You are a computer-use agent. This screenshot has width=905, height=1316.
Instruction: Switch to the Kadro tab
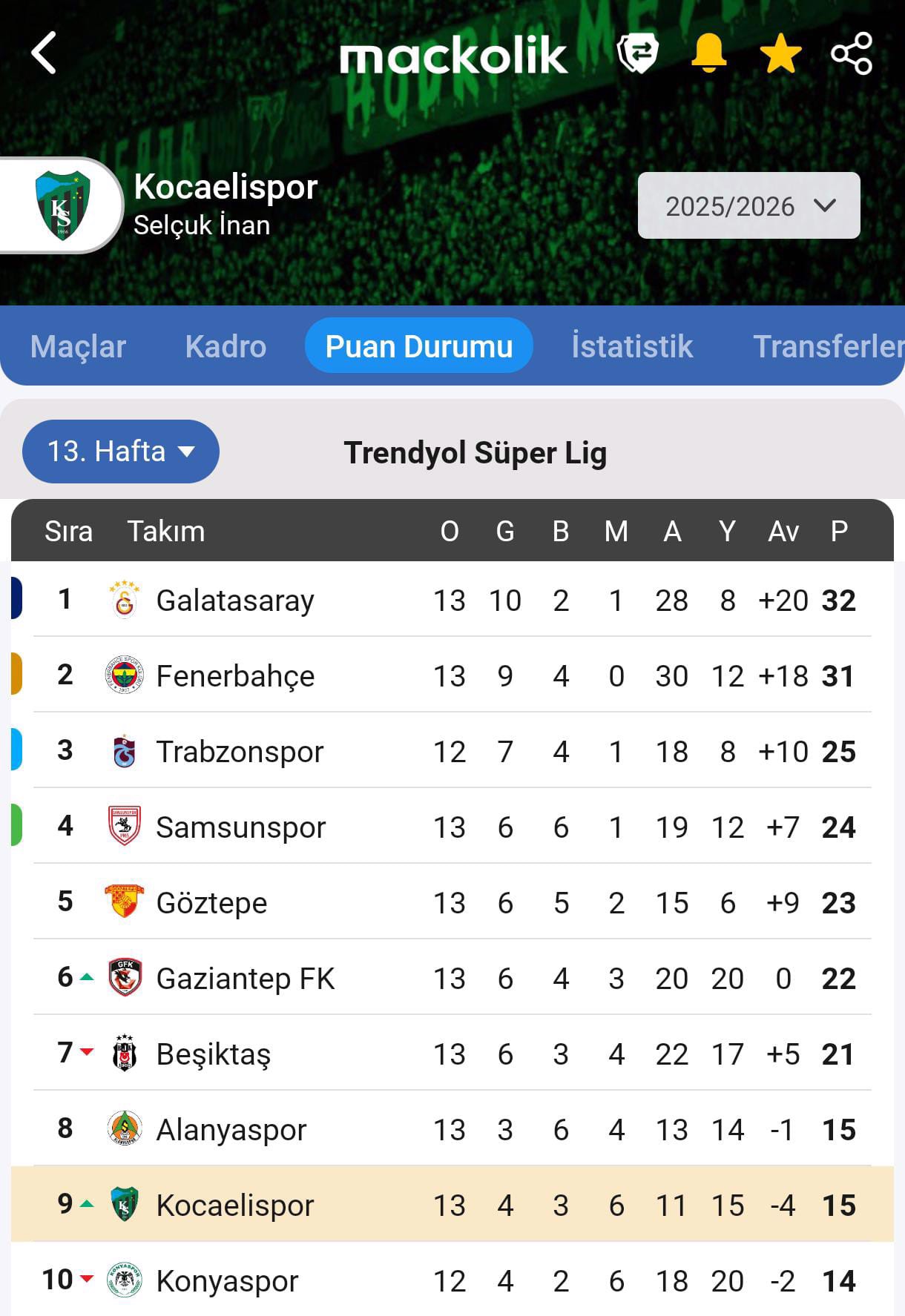tap(226, 346)
